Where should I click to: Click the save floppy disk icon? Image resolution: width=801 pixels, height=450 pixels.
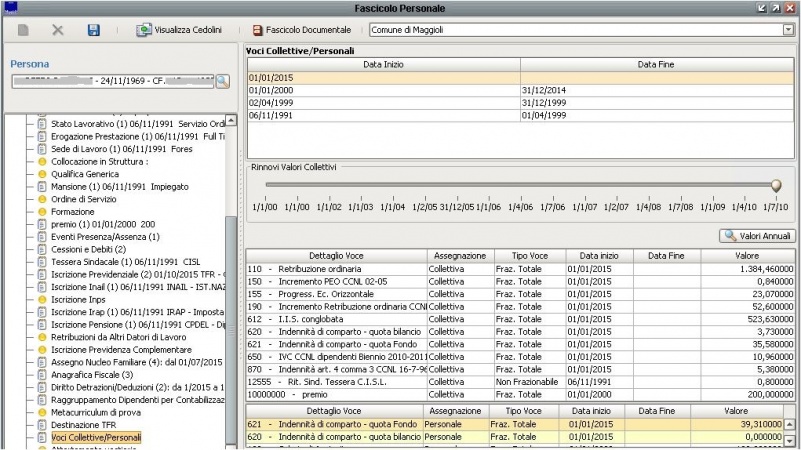[x=93, y=30]
